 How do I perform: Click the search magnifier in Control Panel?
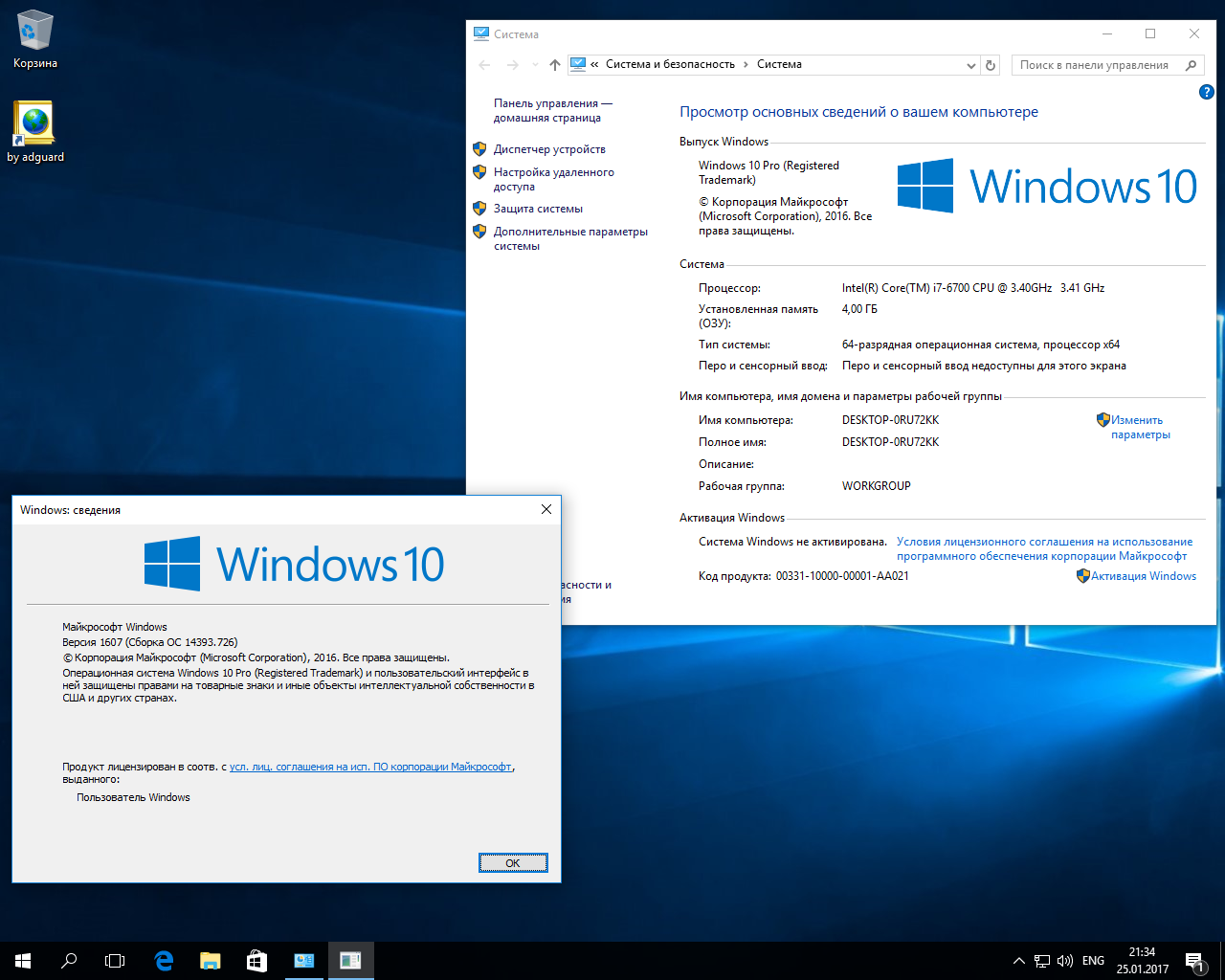1192,65
